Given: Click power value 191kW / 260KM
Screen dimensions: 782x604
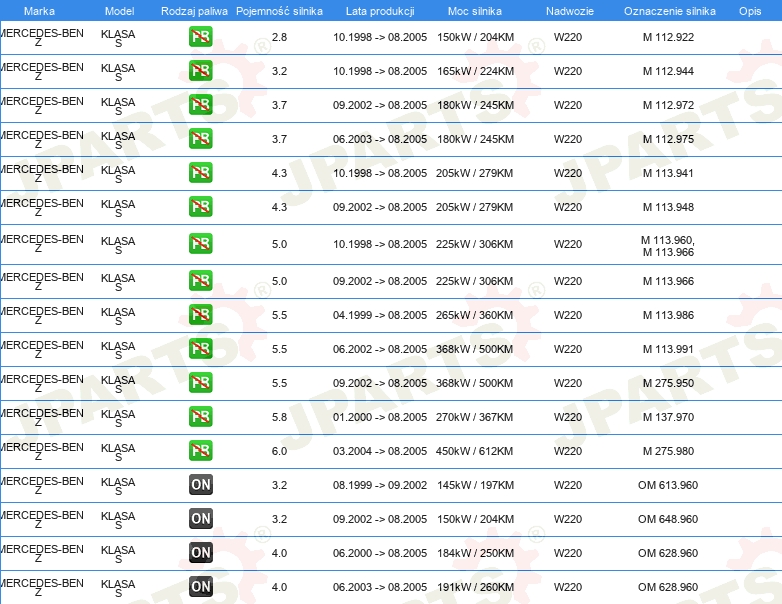Looking at the screenshot, I should (x=475, y=587).
